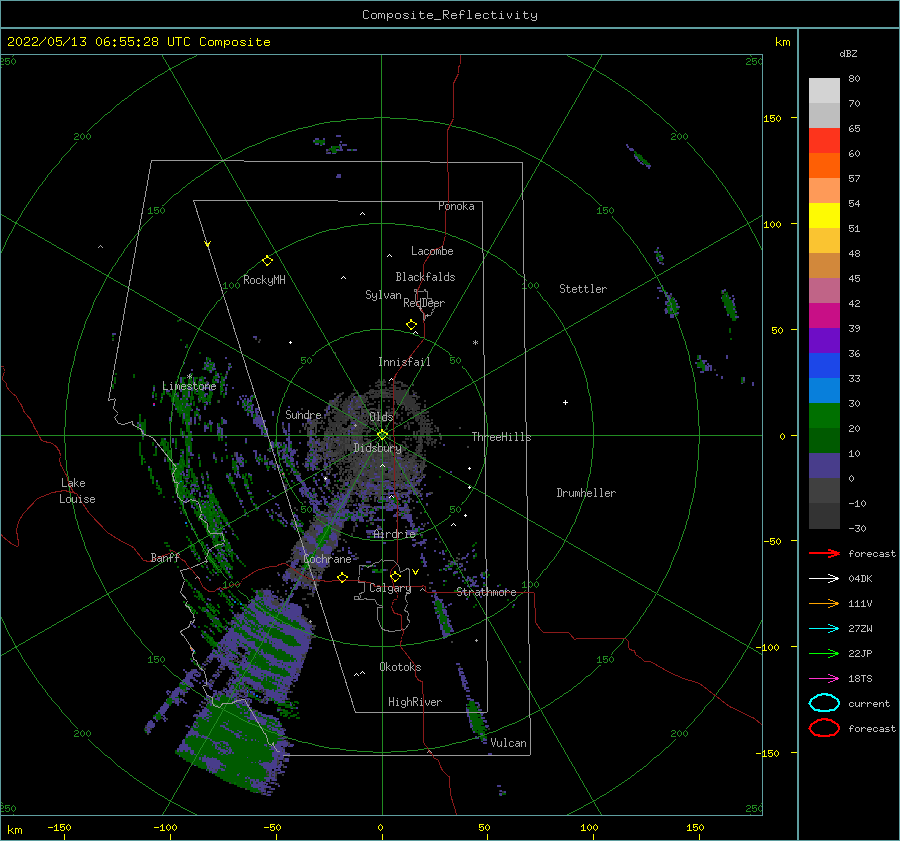The width and height of the screenshot is (900, 841).
Task: Click the white 04DK arrow icon
Action: (x=824, y=579)
